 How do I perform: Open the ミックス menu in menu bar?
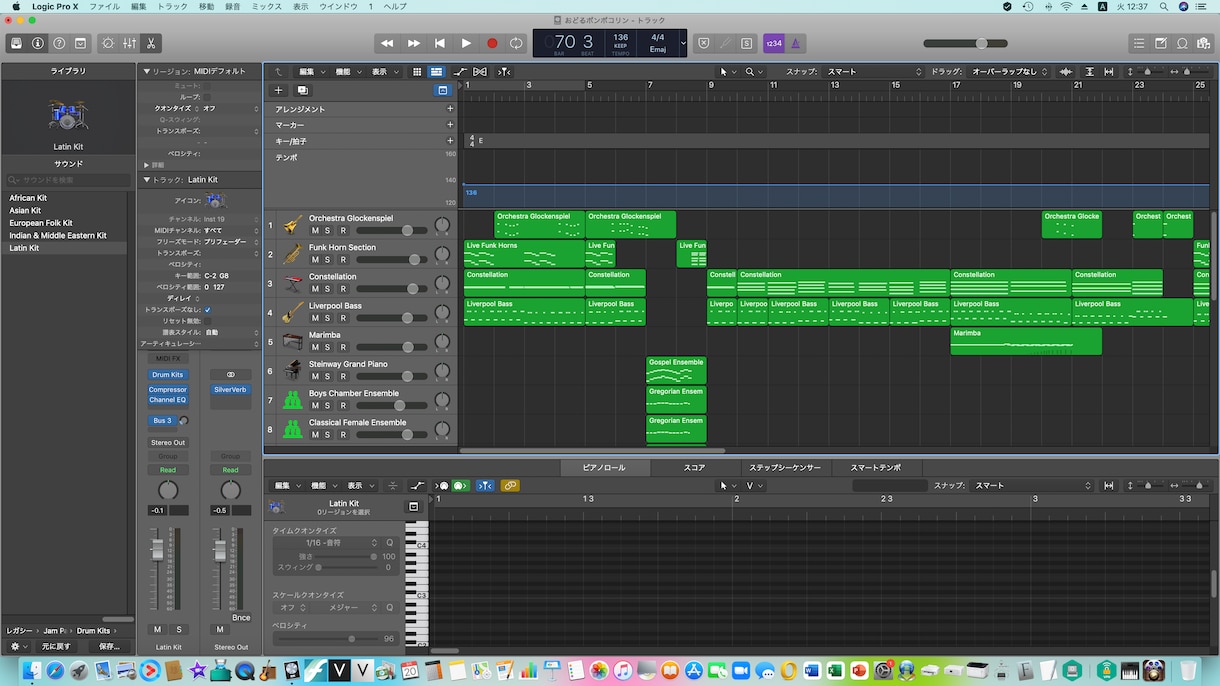click(266, 7)
